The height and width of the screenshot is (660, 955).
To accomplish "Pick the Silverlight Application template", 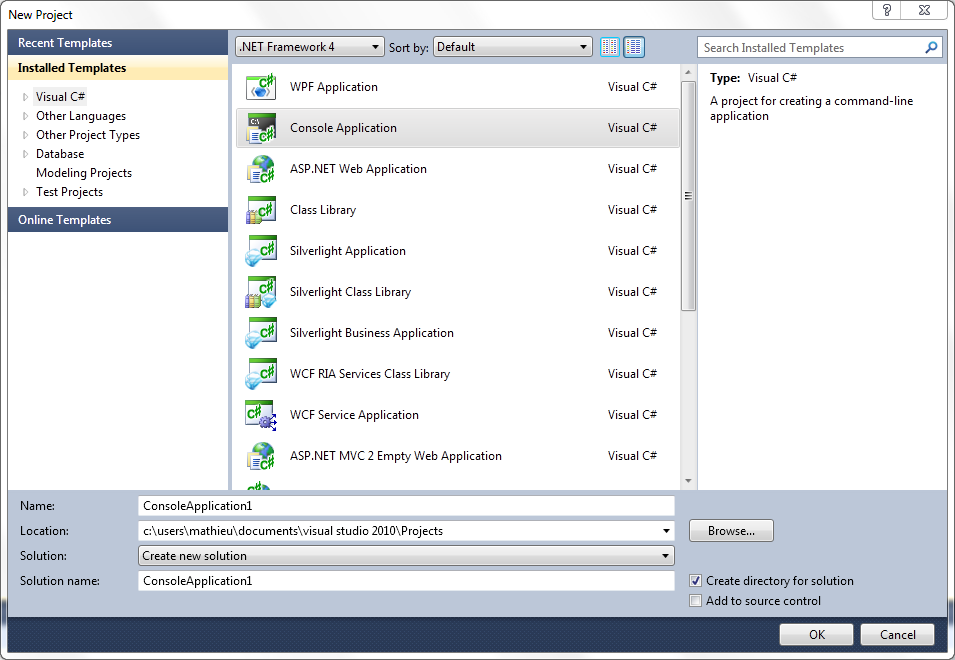I will (x=260, y=251).
